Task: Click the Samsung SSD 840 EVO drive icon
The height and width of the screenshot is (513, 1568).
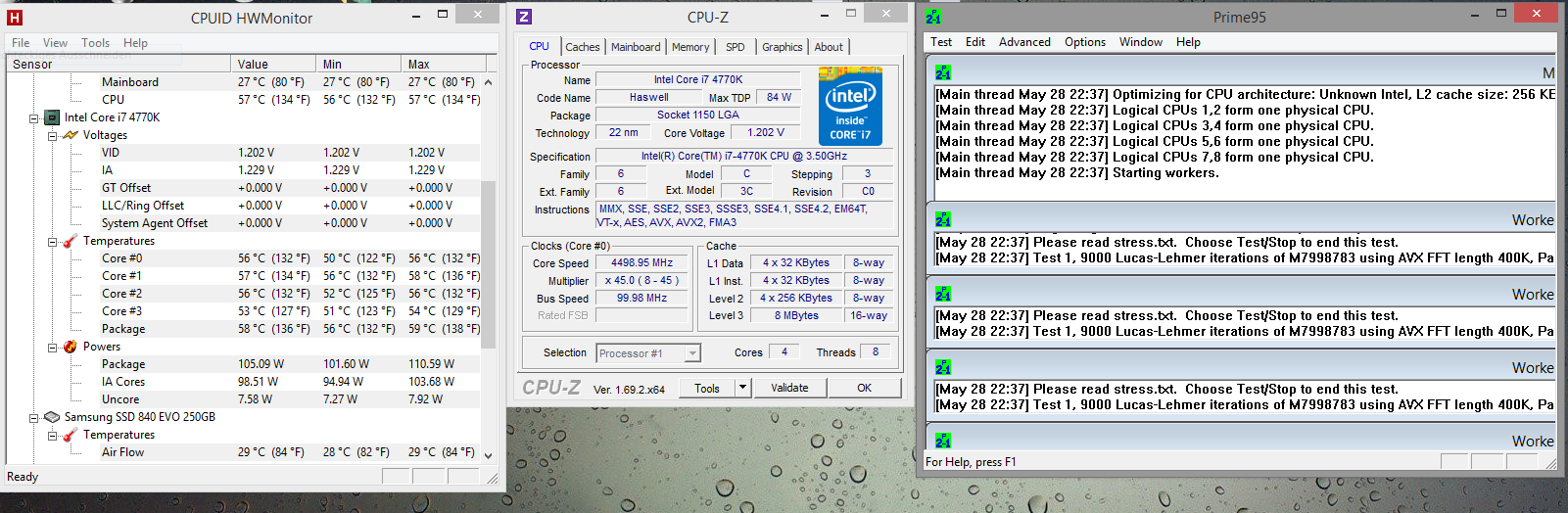Action: click(52, 417)
